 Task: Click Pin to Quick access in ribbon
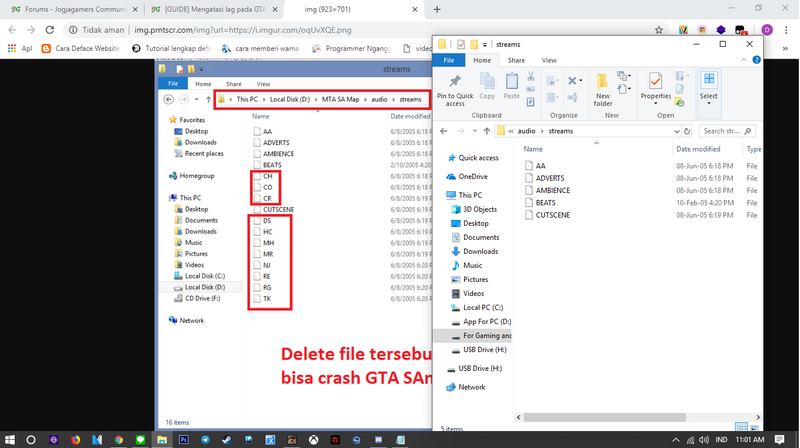[x=455, y=90]
